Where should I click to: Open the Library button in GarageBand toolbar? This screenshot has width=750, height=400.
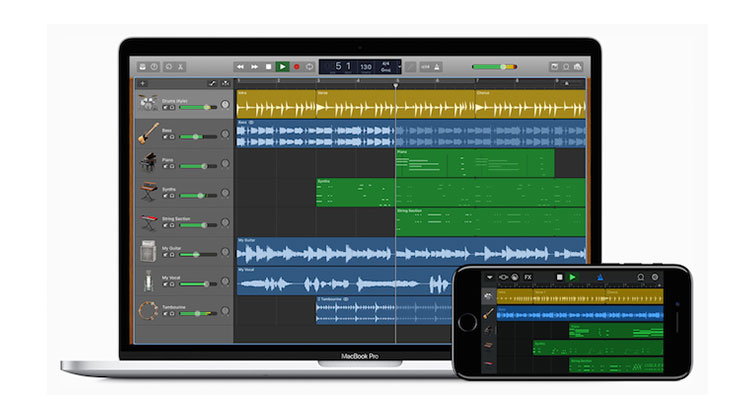(x=143, y=67)
